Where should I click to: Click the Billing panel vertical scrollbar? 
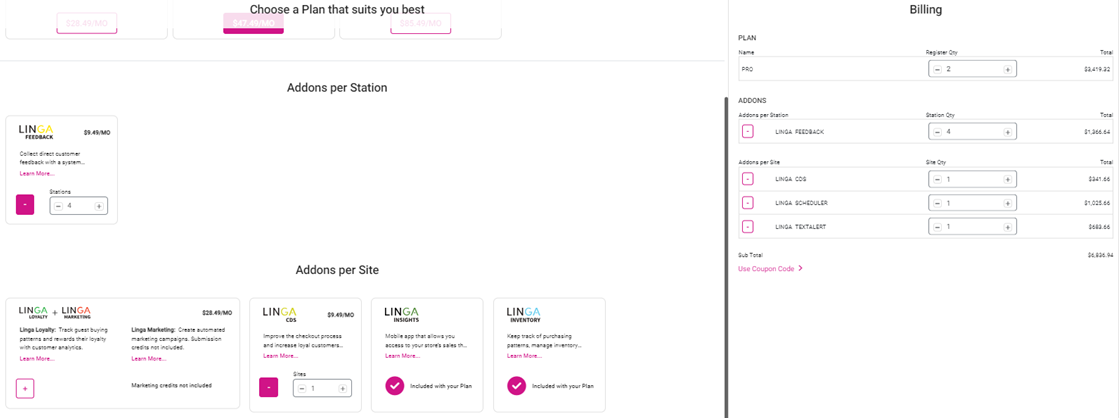click(727, 250)
